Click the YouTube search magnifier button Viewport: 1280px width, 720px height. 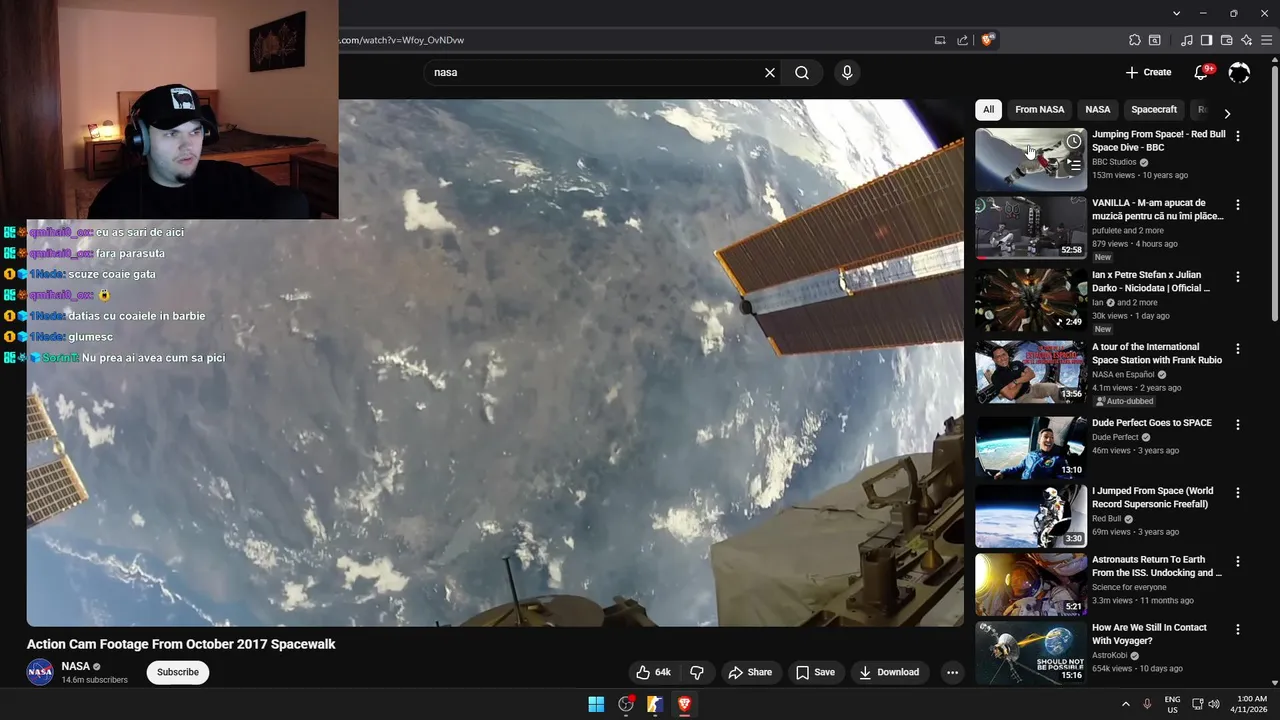click(802, 72)
